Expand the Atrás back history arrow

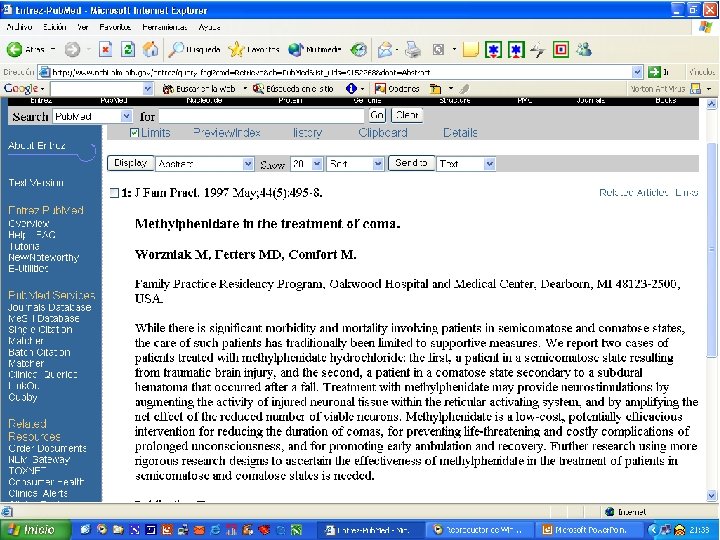coord(53,50)
